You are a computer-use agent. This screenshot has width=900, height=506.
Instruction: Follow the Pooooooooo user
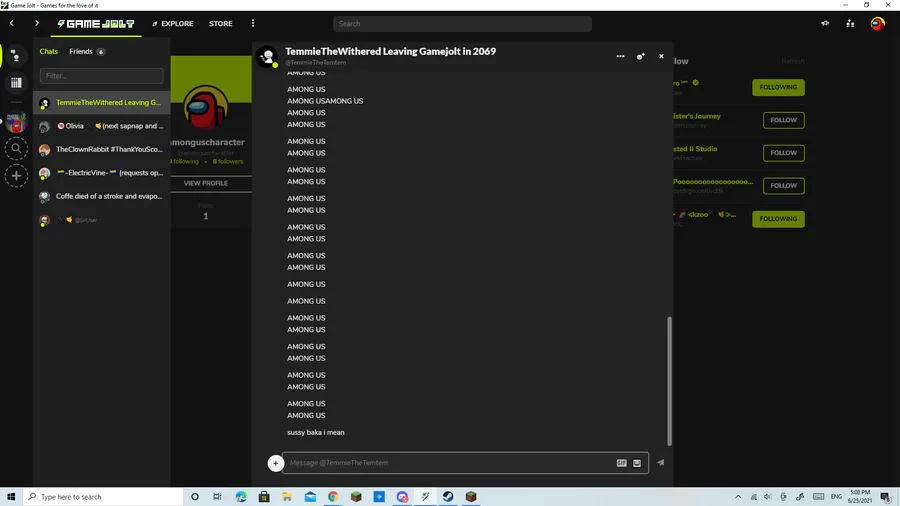(x=783, y=185)
